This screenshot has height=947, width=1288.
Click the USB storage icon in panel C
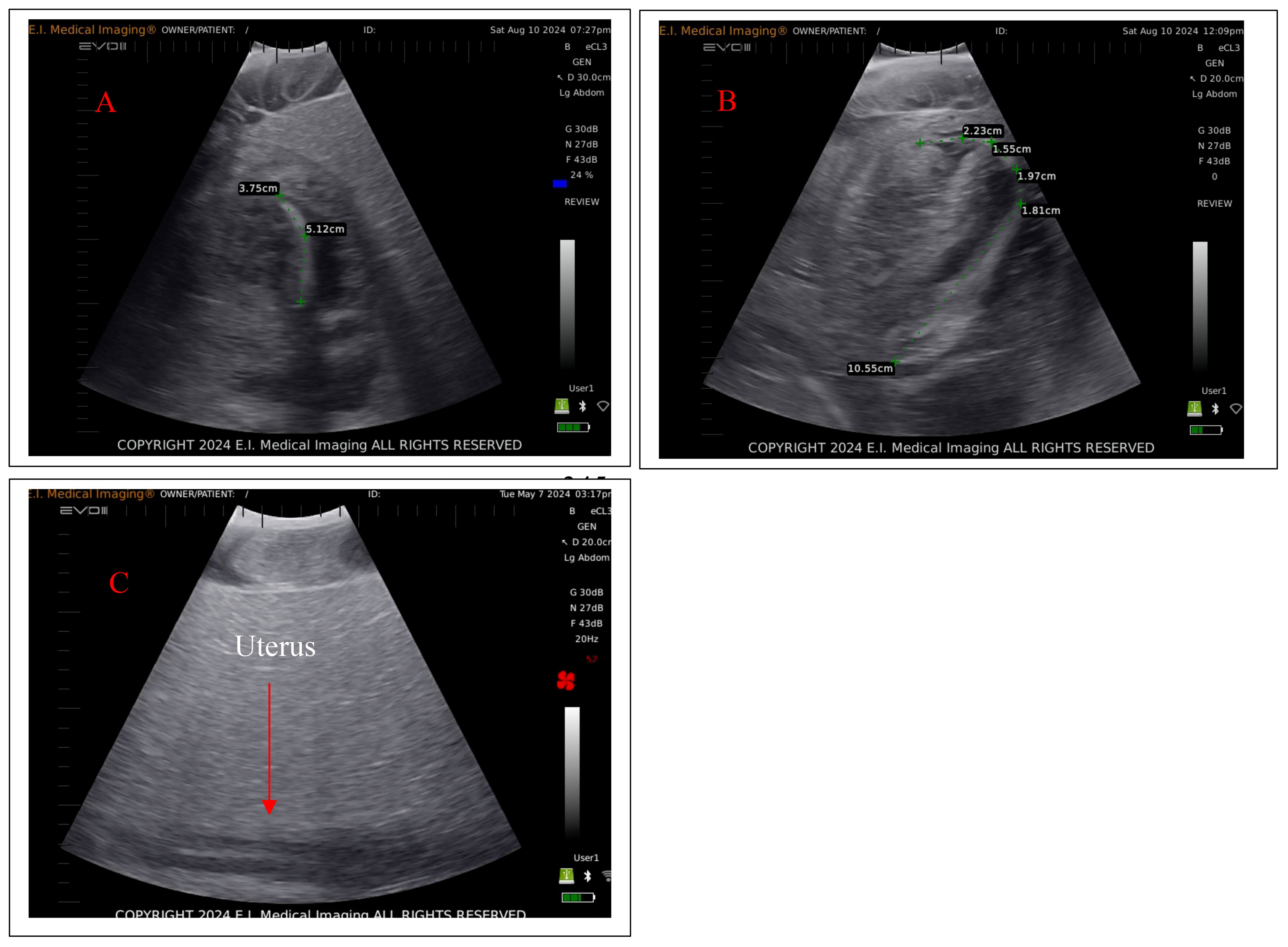[x=566, y=875]
